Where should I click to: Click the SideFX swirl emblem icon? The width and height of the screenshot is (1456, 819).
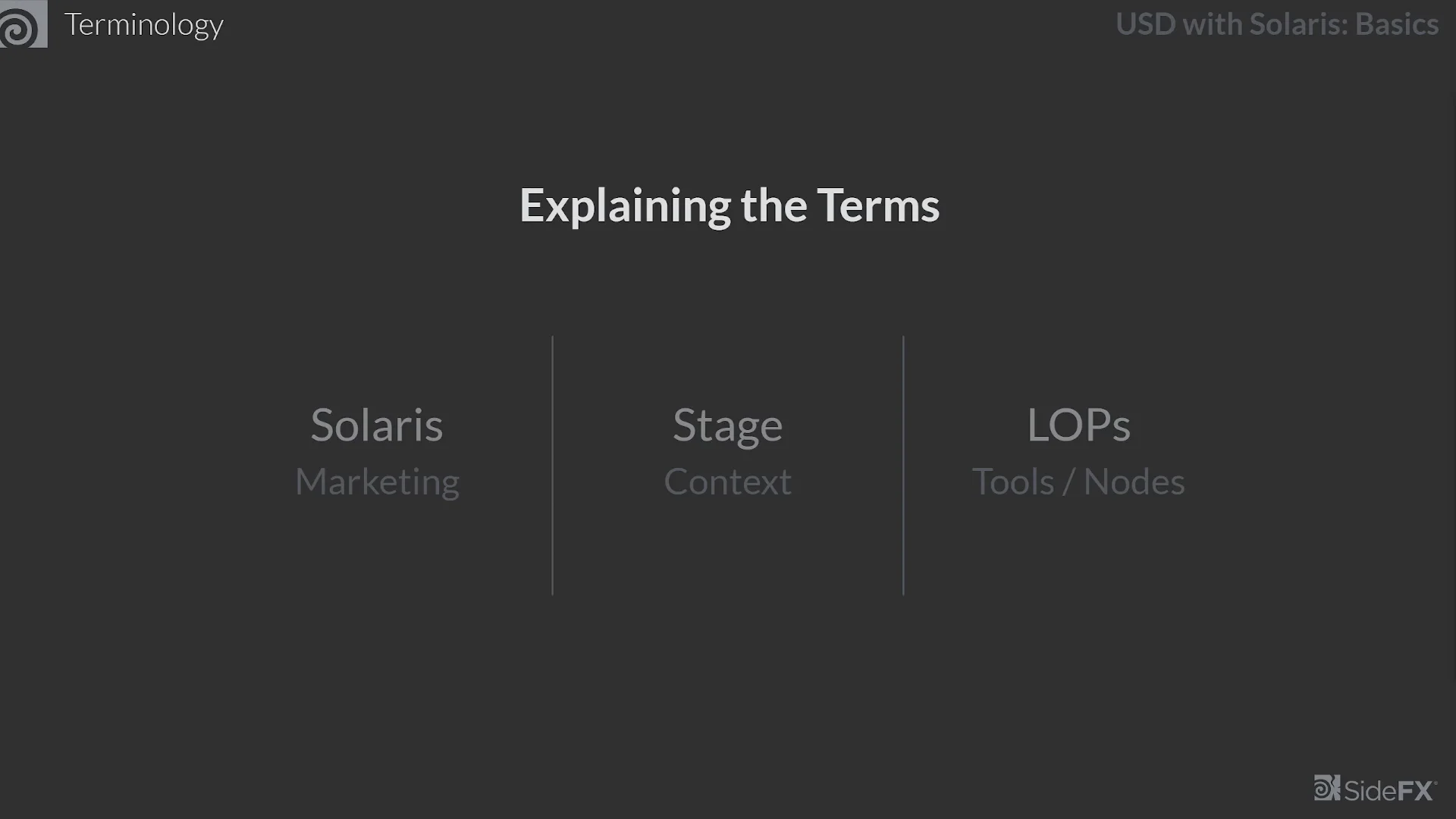(x=1326, y=788)
